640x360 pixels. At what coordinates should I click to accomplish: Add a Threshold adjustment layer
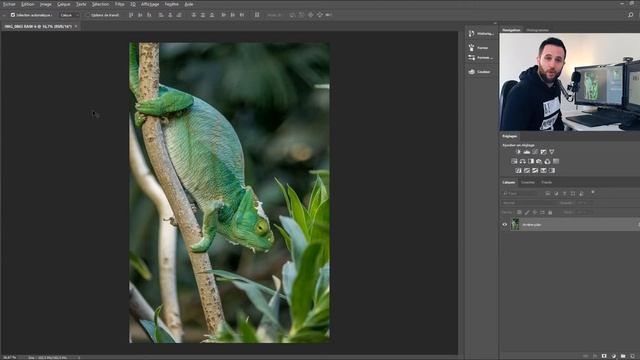point(535,170)
